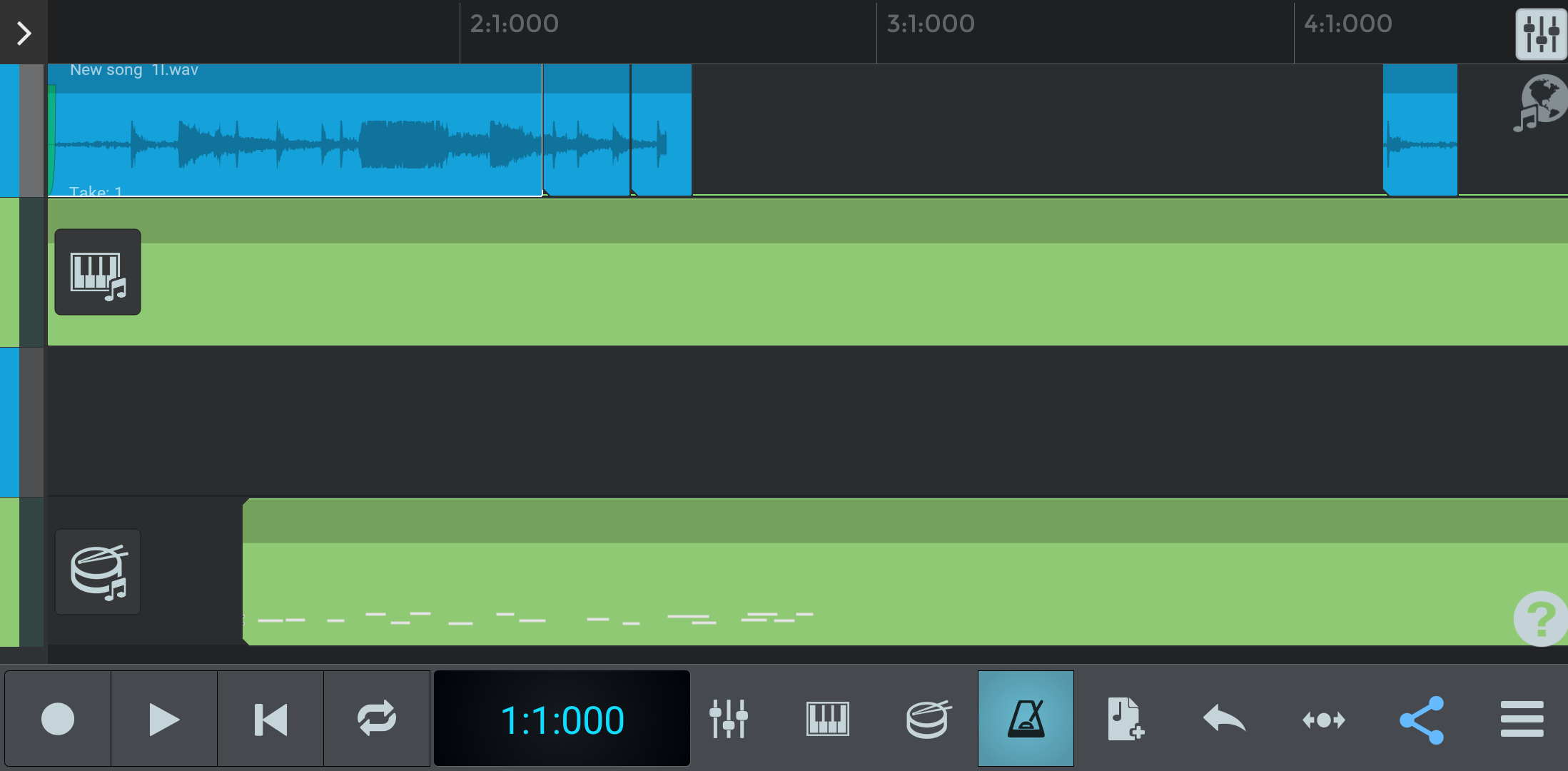Tap the Take: 1 label on the clip
This screenshot has height=771, width=1568.
(96, 191)
